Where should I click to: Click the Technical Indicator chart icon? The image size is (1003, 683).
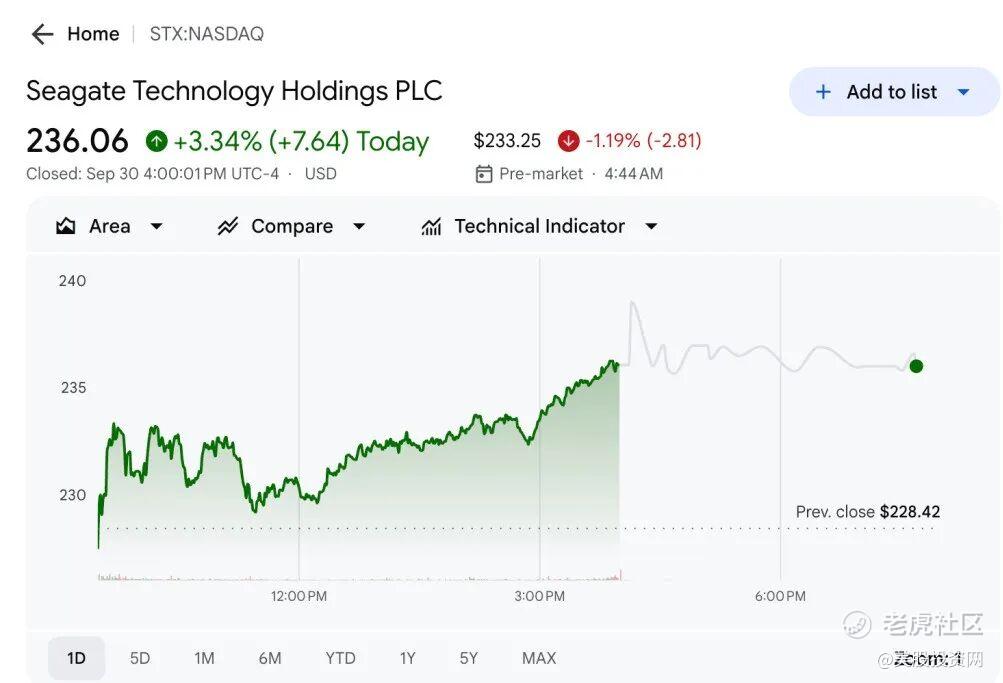pyautogui.click(x=431, y=226)
